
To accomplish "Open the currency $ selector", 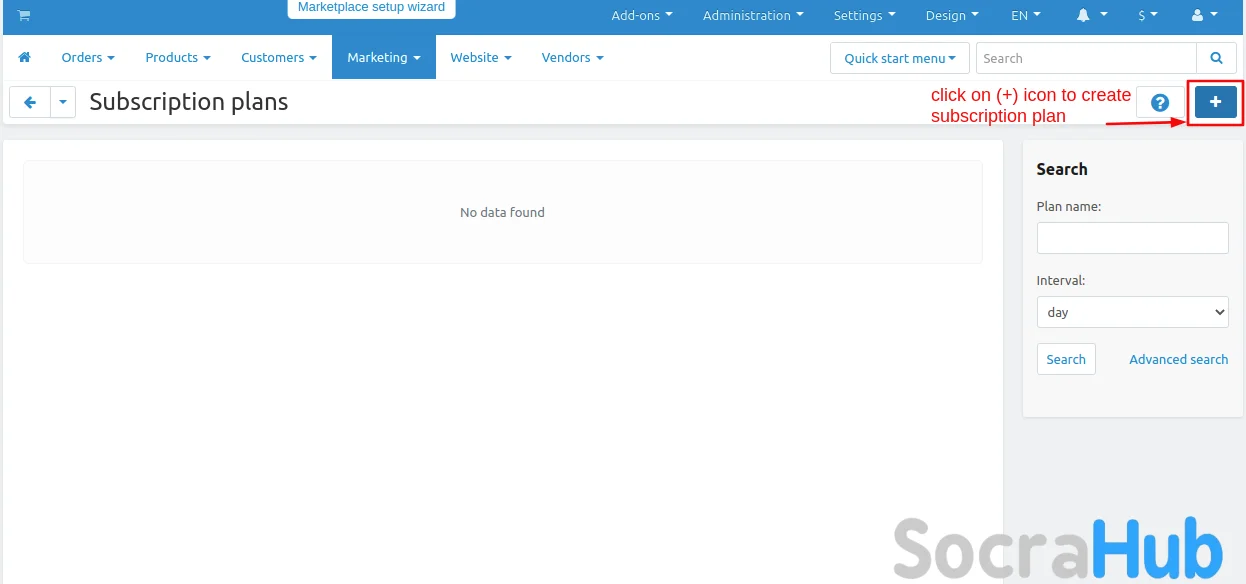I will tap(1147, 16).
